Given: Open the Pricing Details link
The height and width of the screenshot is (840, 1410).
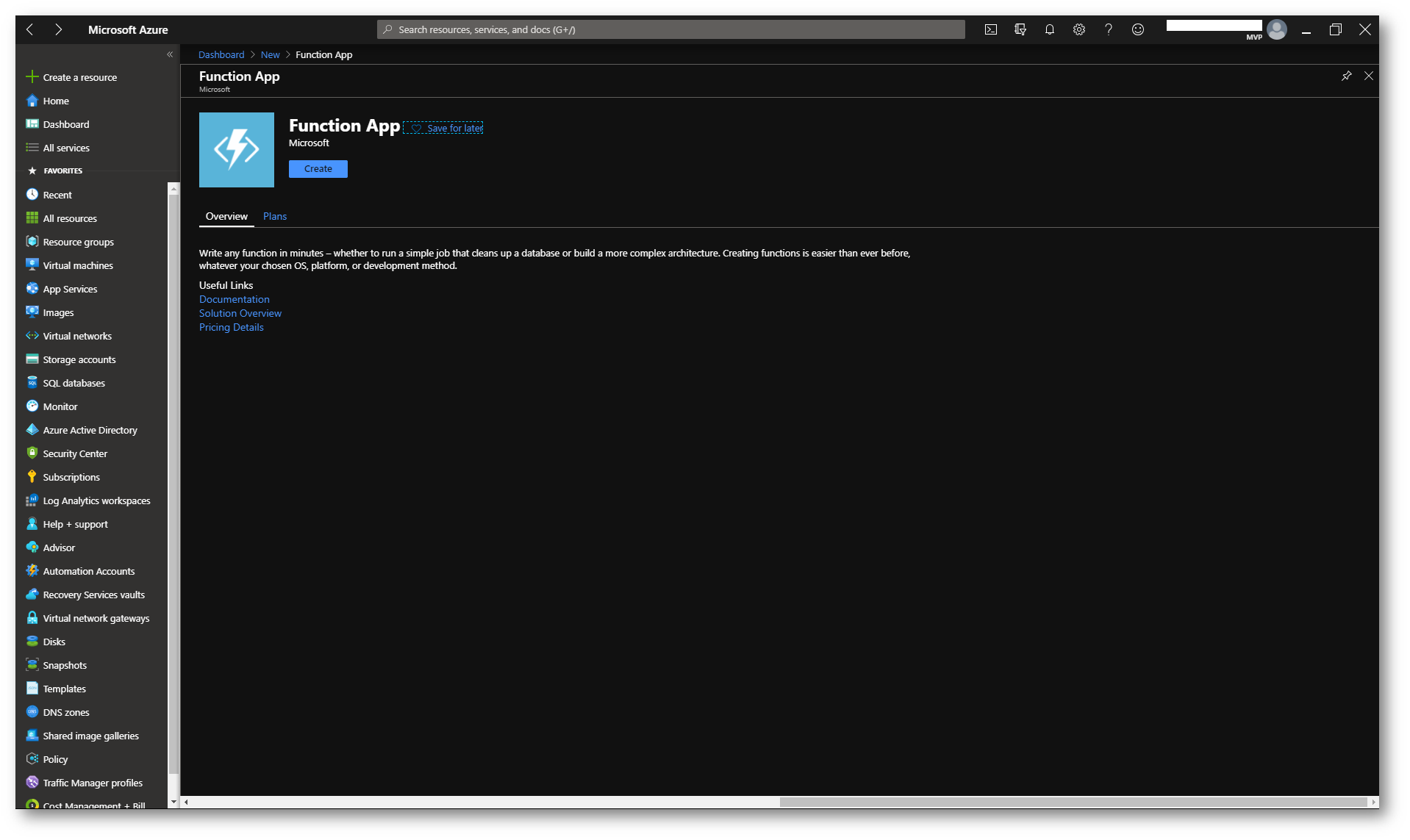Looking at the screenshot, I should coord(231,327).
